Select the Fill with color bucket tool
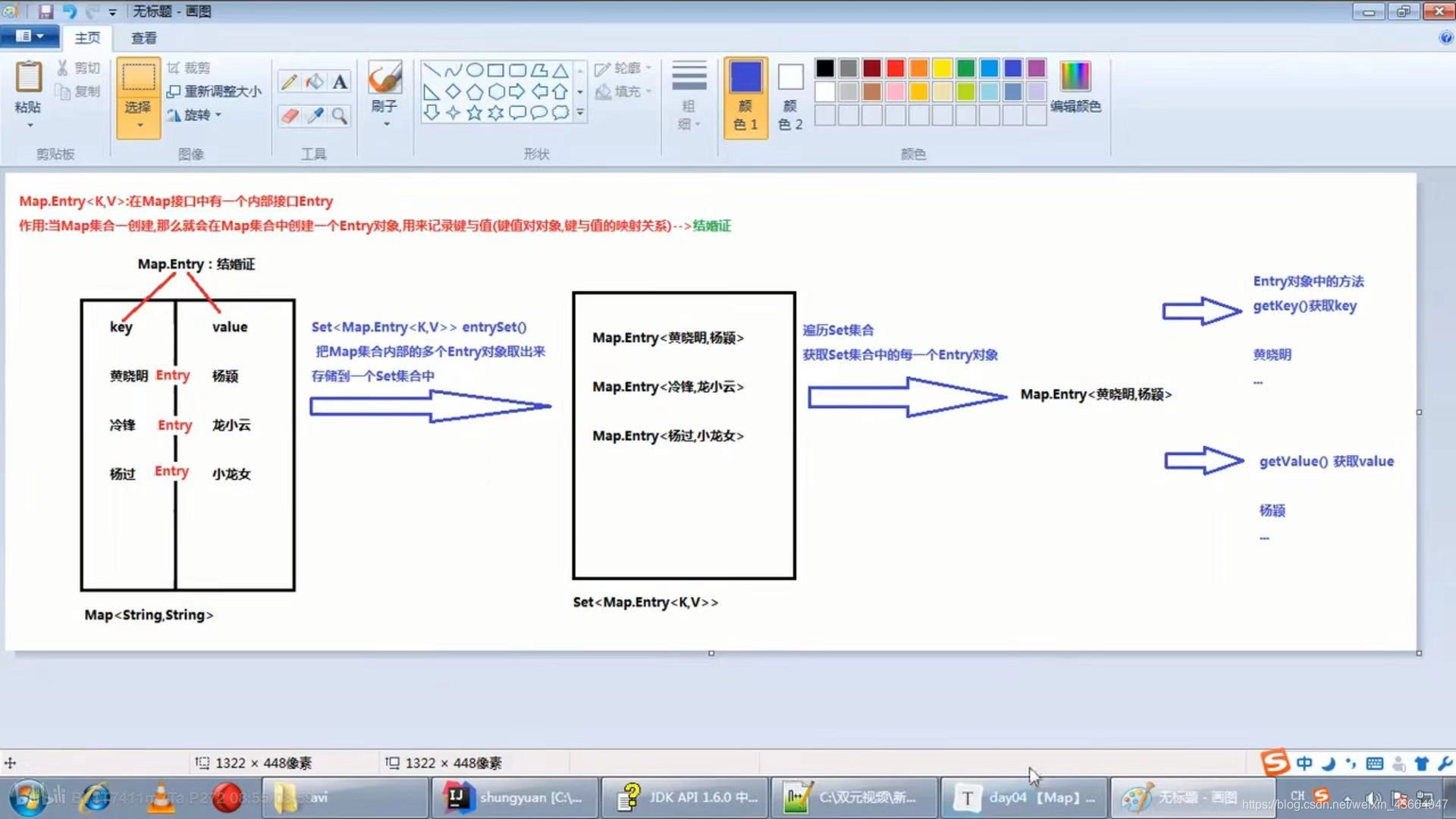Image resolution: width=1456 pixels, height=819 pixels. coord(315,82)
